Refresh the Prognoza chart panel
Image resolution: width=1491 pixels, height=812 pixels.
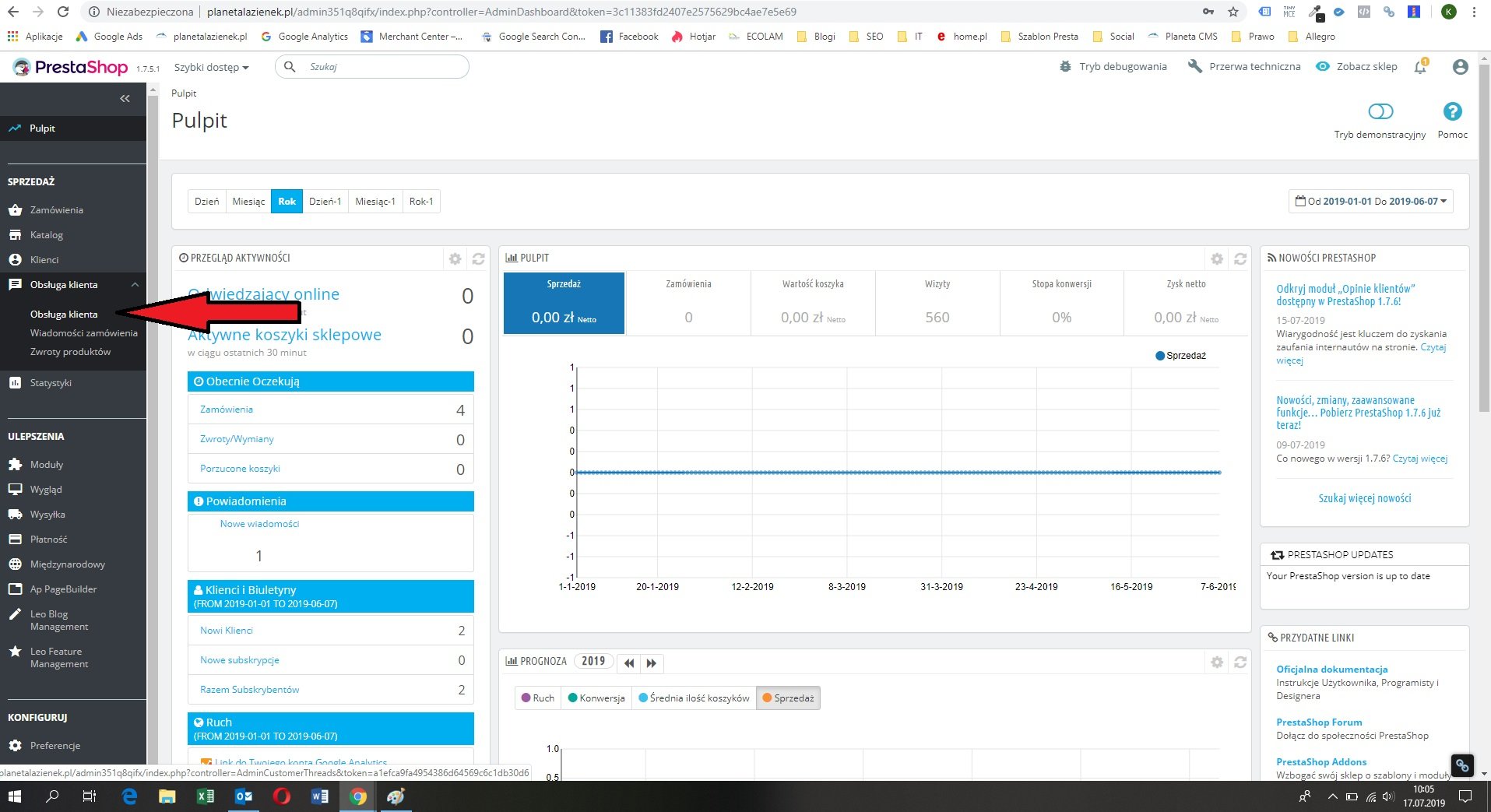(x=1240, y=662)
